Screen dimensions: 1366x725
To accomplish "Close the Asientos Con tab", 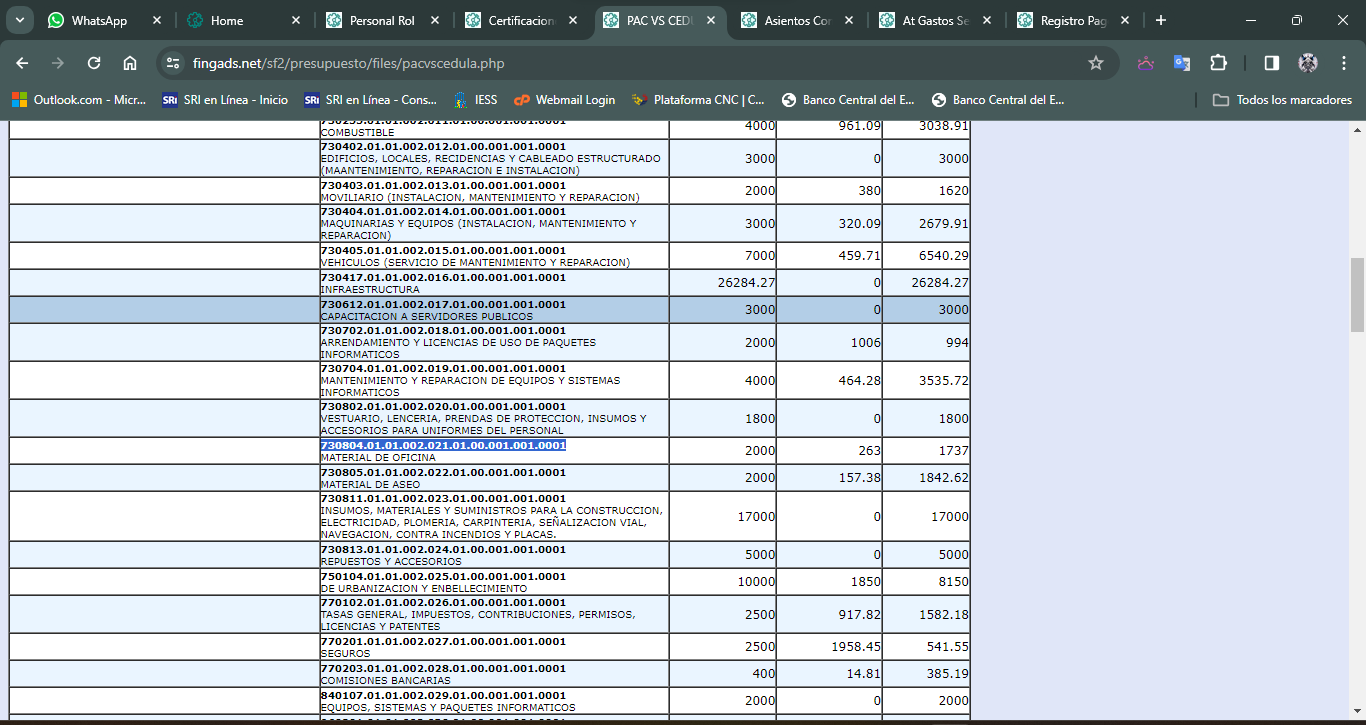I will click(x=848, y=20).
